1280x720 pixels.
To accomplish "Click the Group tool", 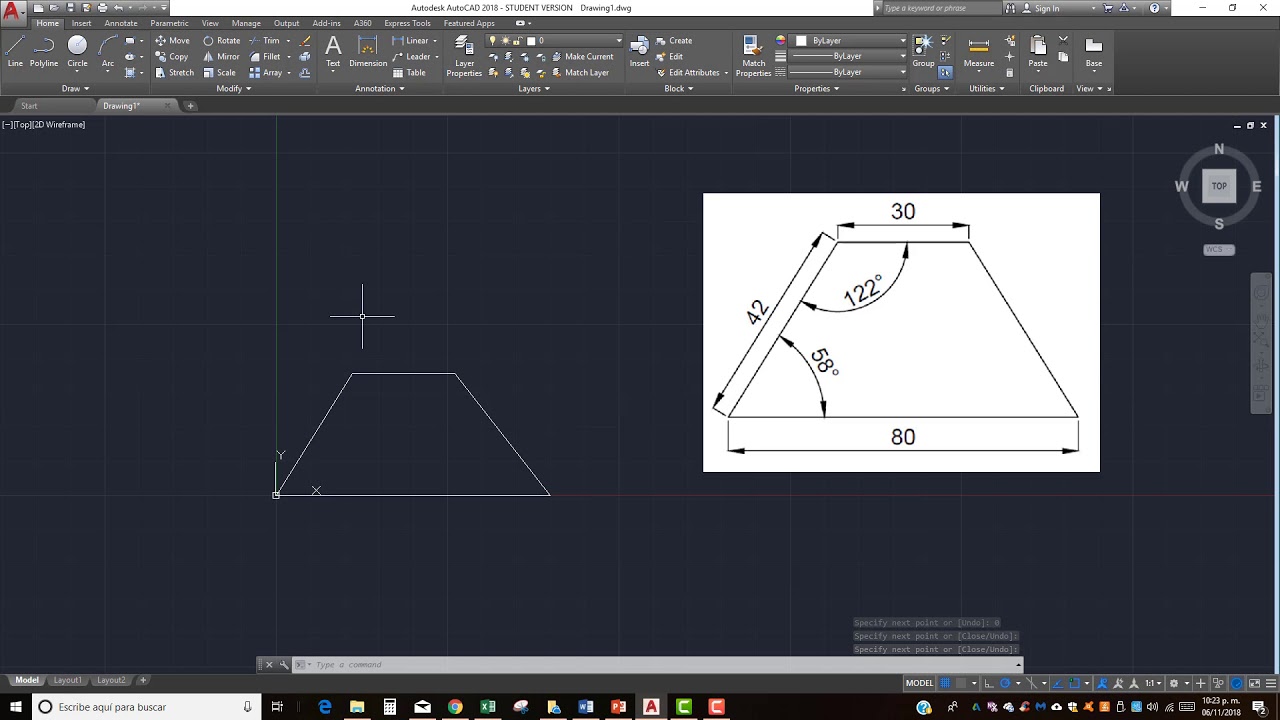I will click(x=923, y=51).
